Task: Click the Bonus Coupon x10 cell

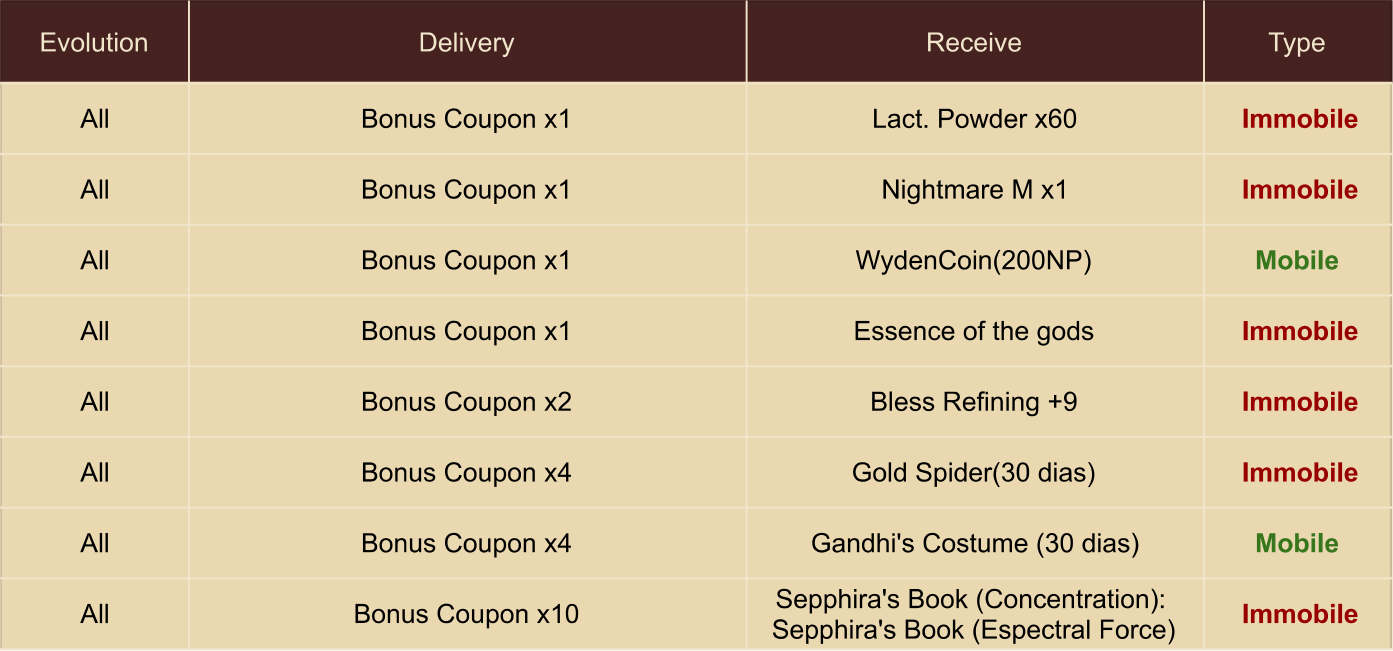Action: pyautogui.click(x=466, y=614)
